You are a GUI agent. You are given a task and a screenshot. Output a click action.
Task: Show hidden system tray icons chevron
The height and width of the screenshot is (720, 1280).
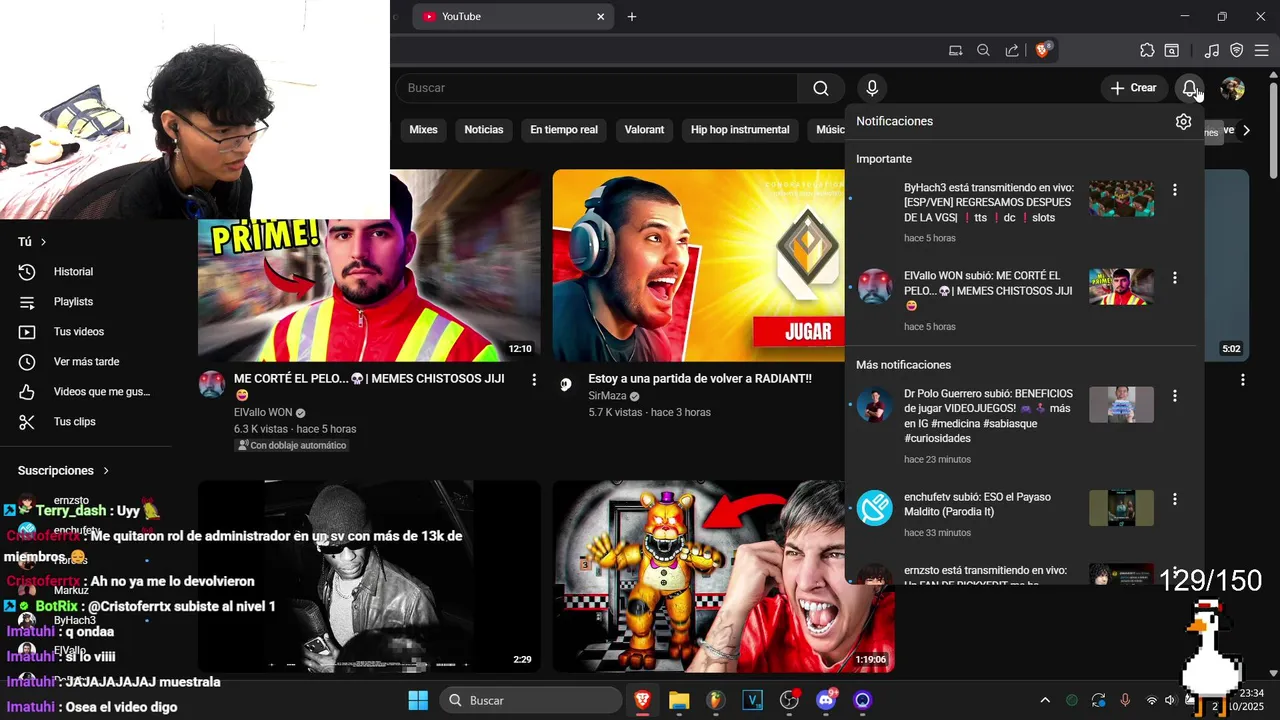point(1045,700)
